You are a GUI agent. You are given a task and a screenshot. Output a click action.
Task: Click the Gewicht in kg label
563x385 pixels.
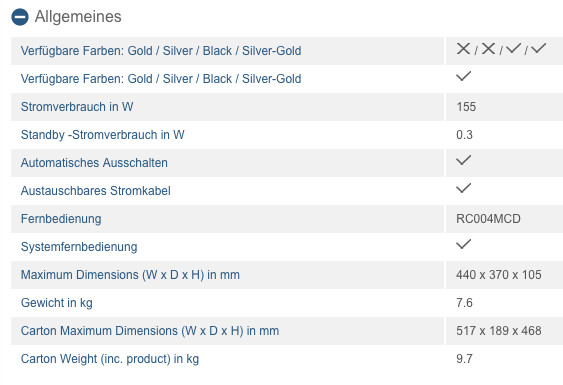click(x=57, y=303)
